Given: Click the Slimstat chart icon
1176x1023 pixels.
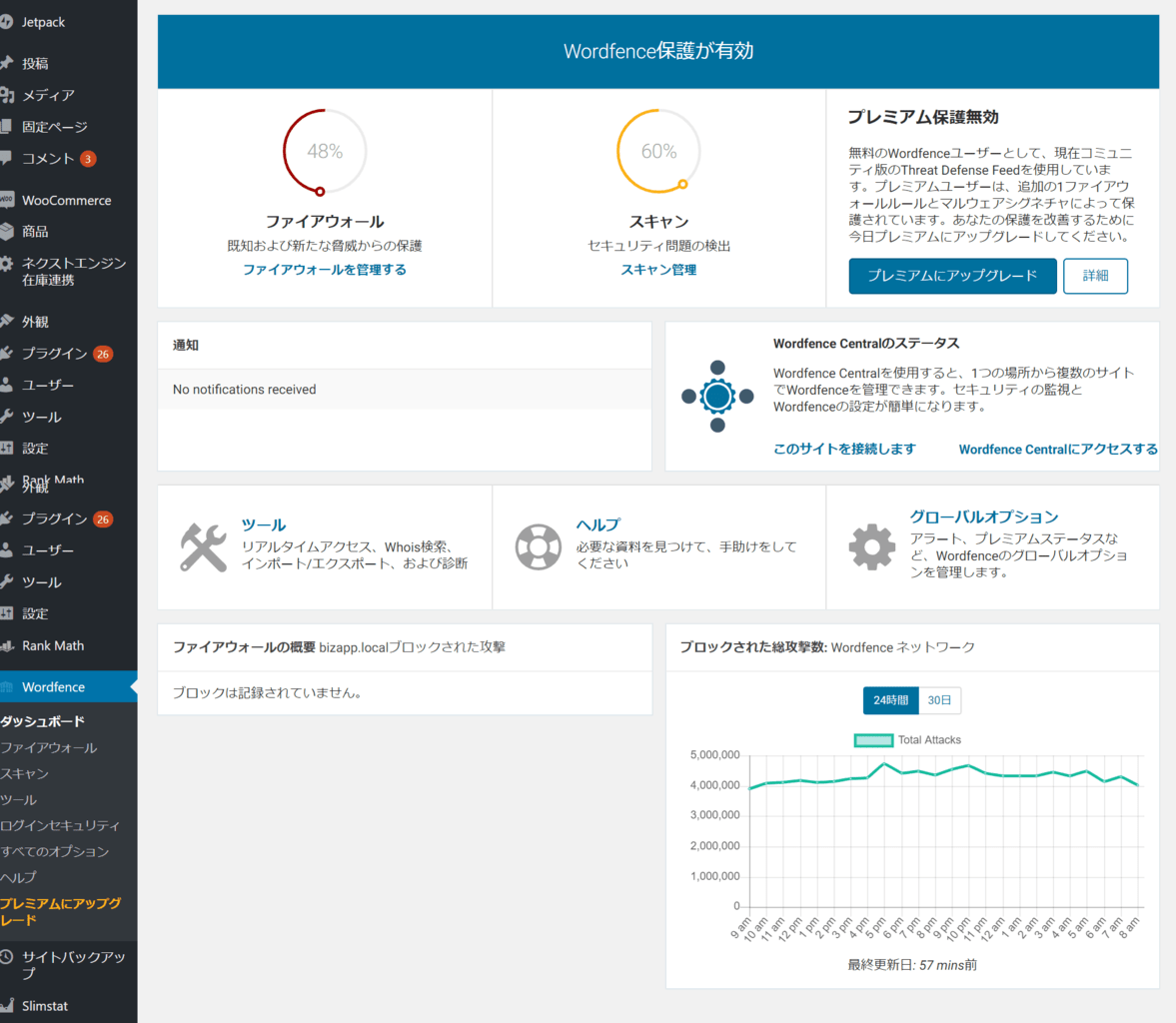Looking at the screenshot, I should [x=7, y=1006].
